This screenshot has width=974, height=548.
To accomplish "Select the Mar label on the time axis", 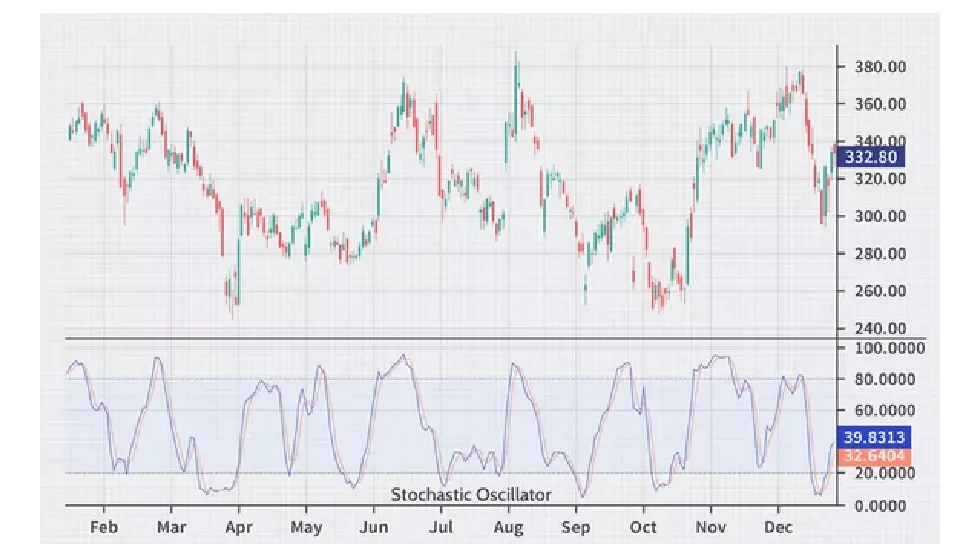I will (x=171, y=527).
